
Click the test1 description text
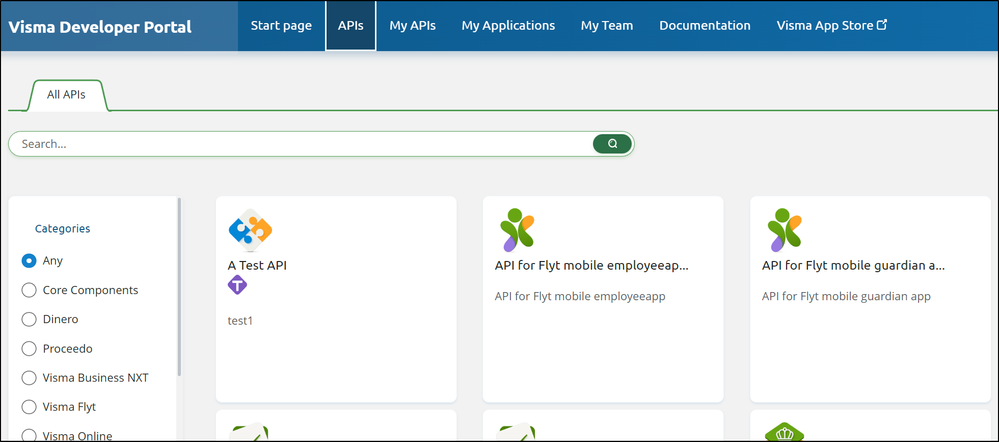click(x=240, y=320)
